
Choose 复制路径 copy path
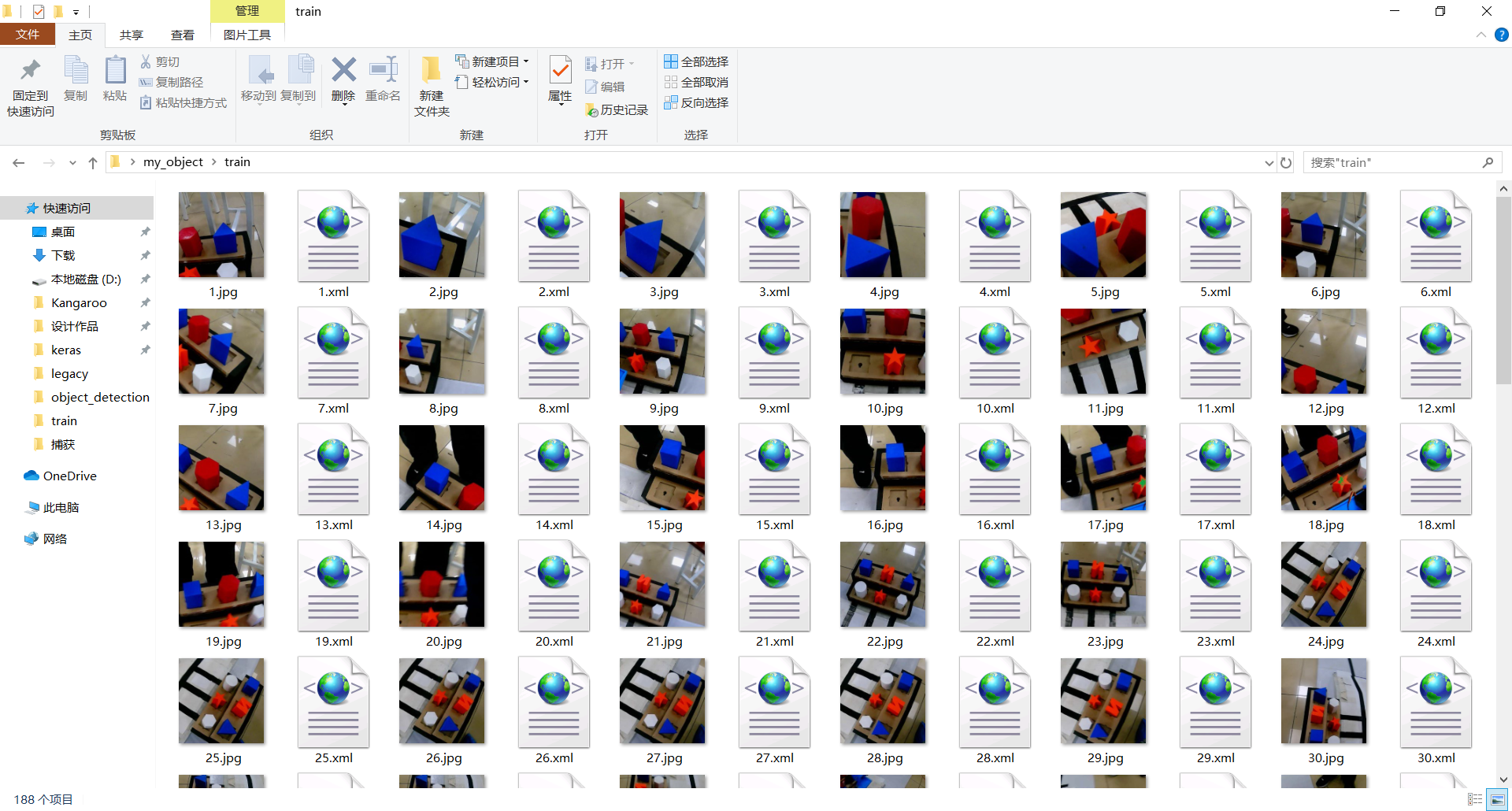[172, 82]
